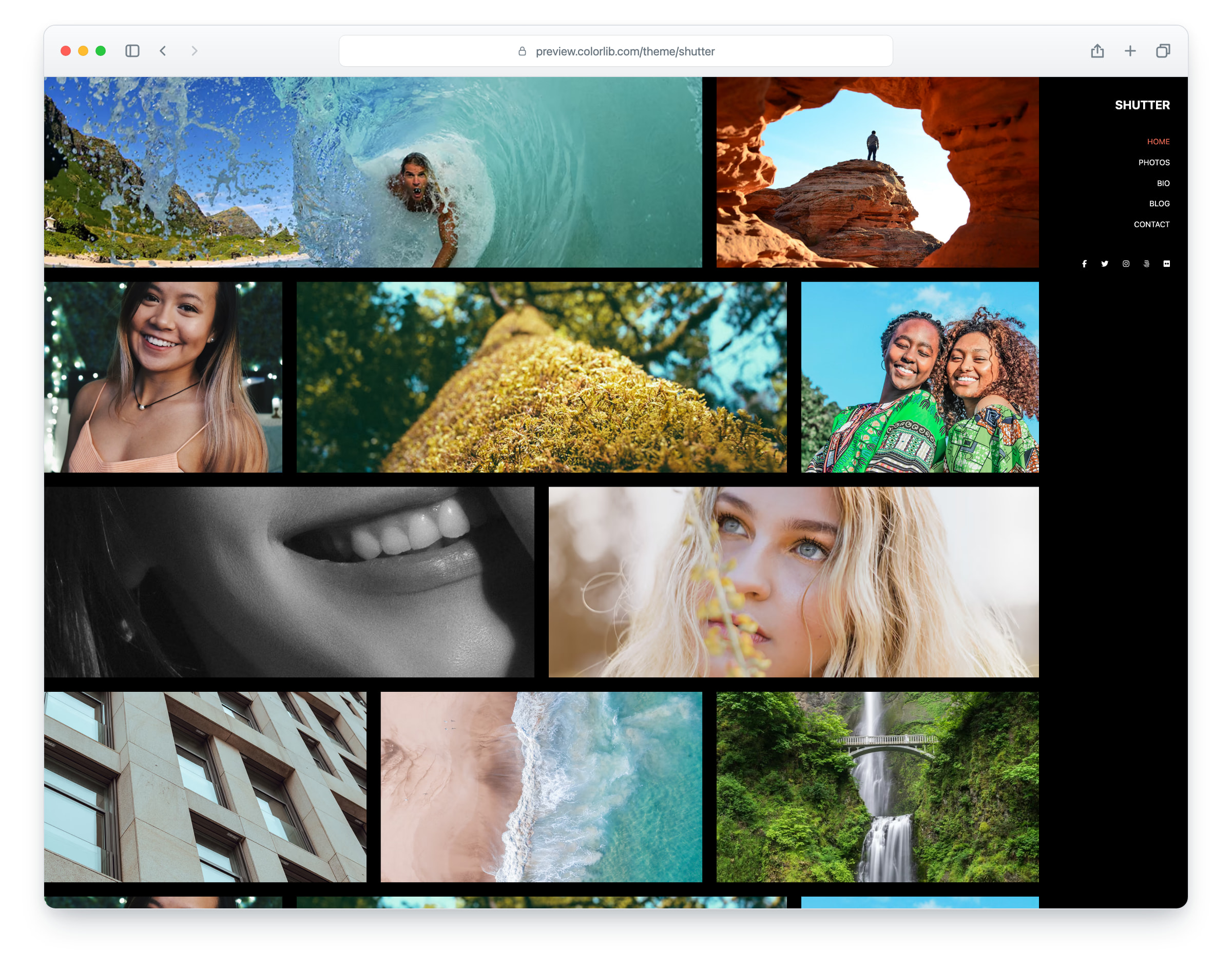Screen dimensions: 1232x971
Task: Show the tab overview
Action: tap(1163, 51)
